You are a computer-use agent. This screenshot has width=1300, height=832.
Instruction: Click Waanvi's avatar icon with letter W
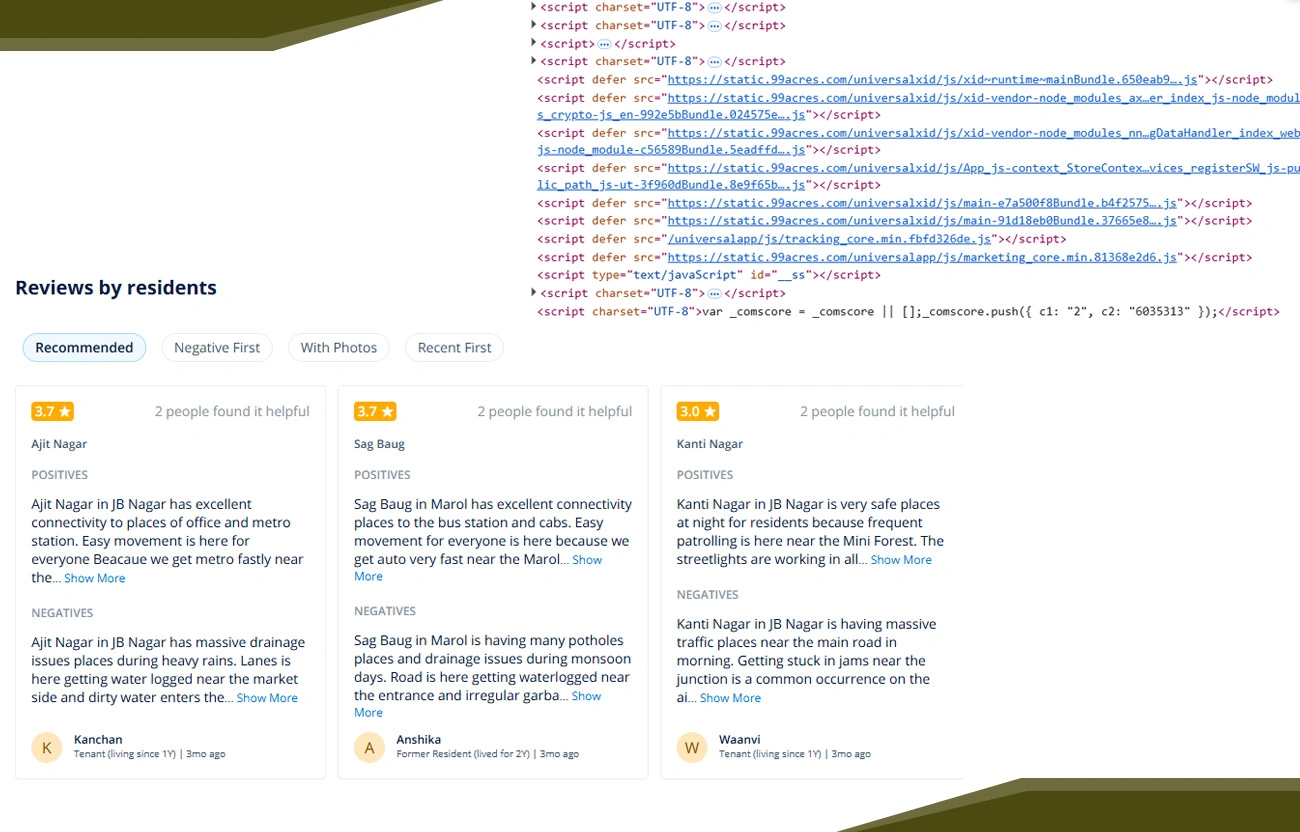click(692, 747)
